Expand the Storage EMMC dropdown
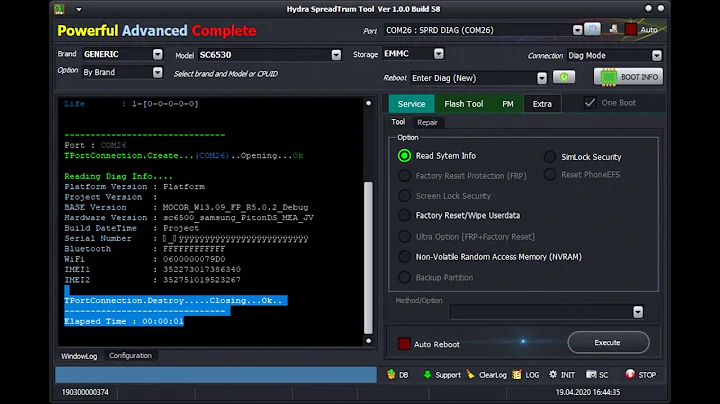This screenshot has width=720, height=404. pyautogui.click(x=439, y=54)
